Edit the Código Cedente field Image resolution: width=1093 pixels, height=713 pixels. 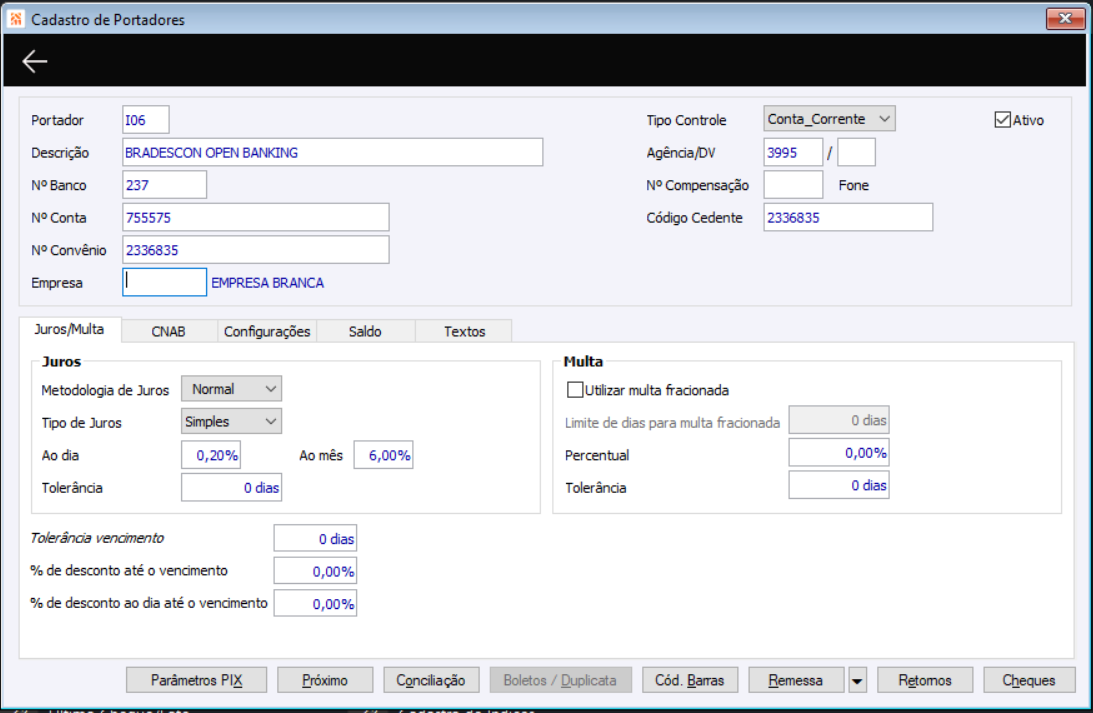pyautogui.click(x=848, y=217)
